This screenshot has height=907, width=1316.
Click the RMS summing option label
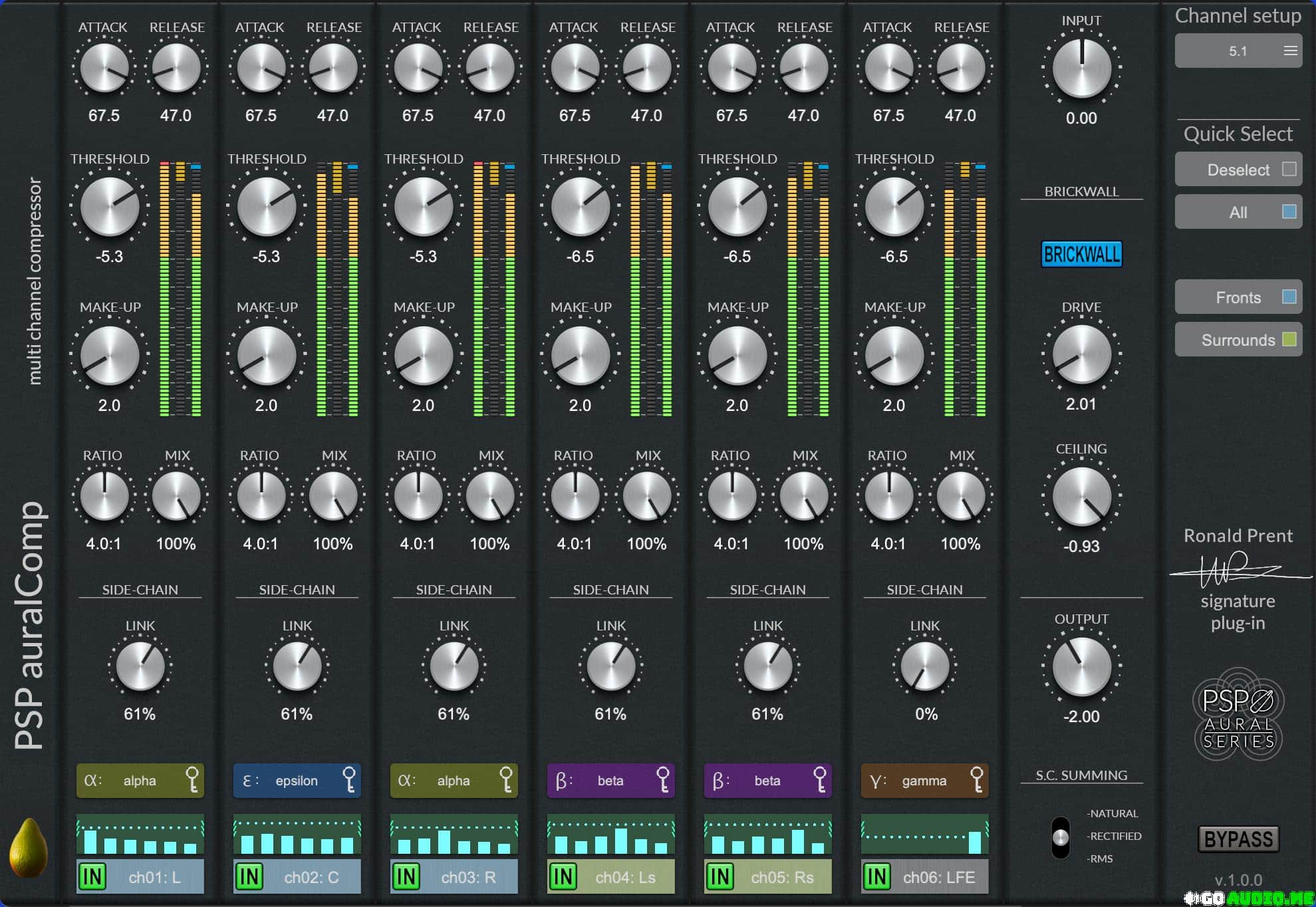[x=1101, y=858]
